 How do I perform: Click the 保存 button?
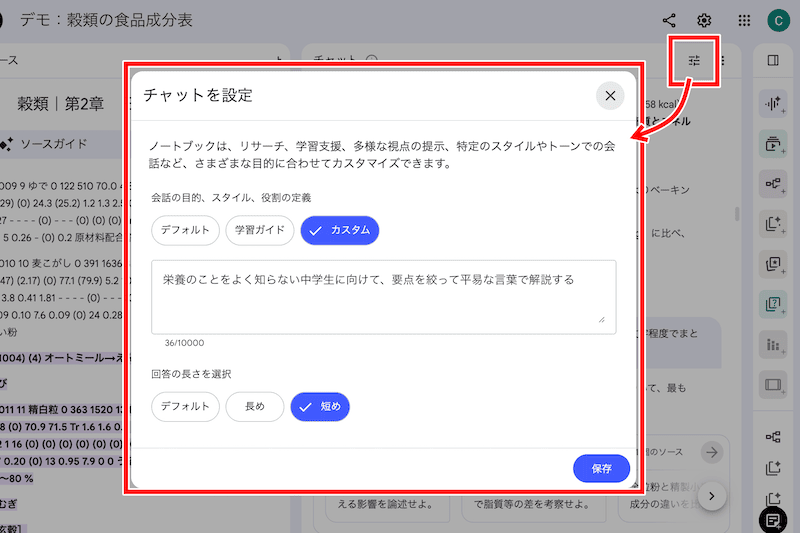click(x=601, y=468)
